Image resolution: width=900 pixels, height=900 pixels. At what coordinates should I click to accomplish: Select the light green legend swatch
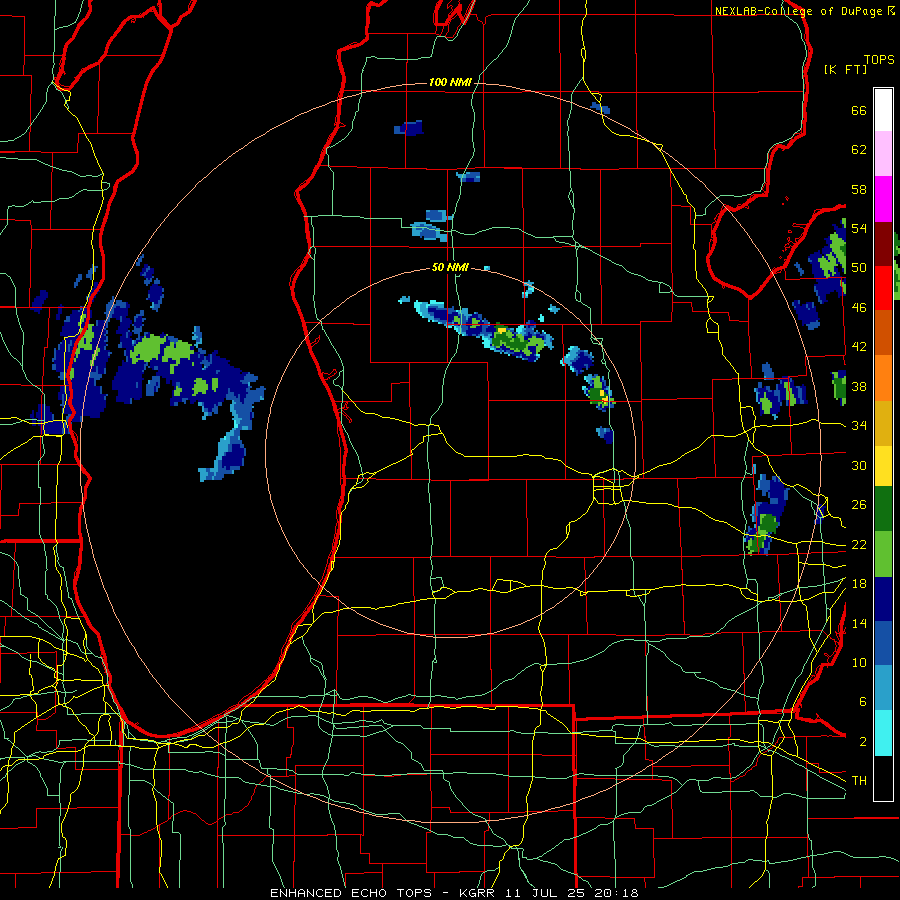pos(883,554)
